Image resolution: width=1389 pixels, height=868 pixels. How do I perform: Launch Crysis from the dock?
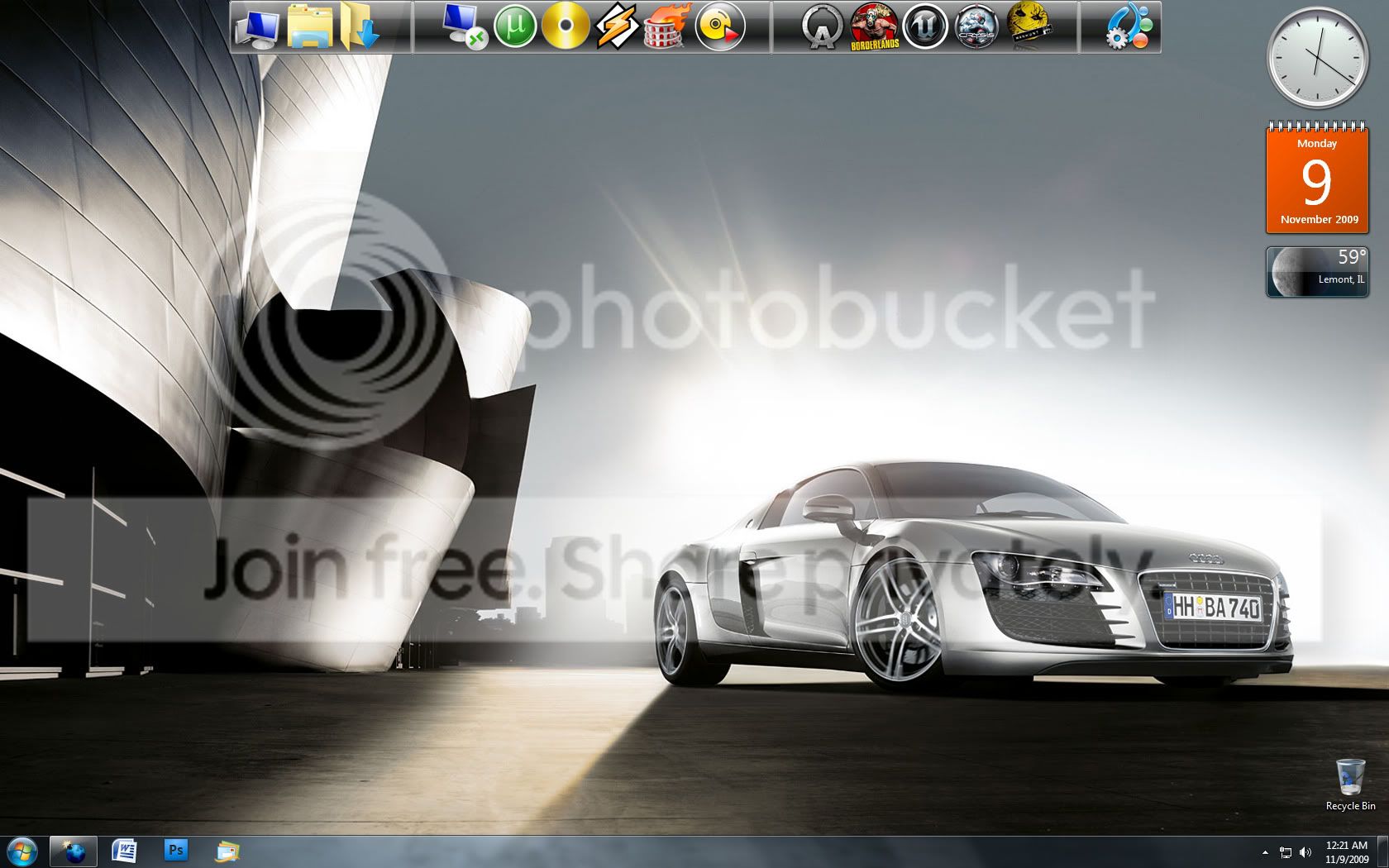pos(976,26)
